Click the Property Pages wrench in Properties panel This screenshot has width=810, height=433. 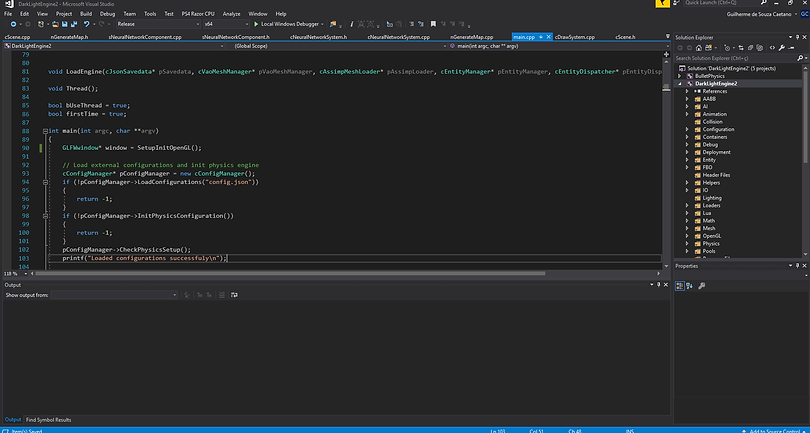point(702,285)
